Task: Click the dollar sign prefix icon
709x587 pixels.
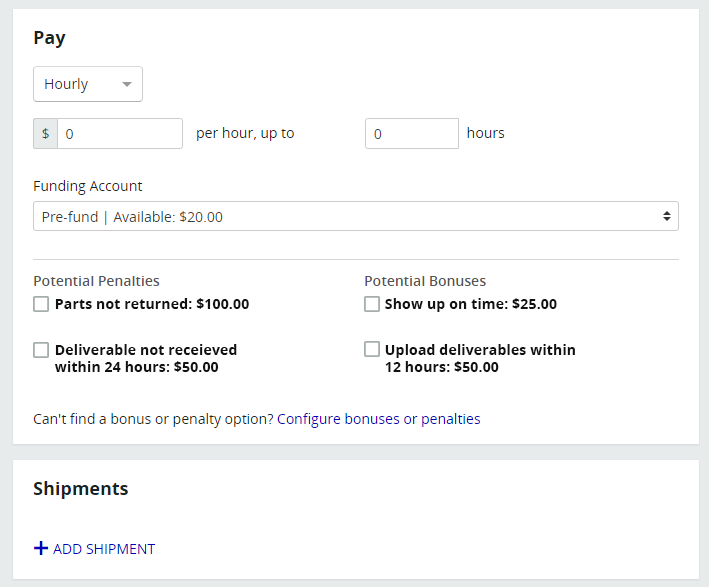Action: click(45, 133)
